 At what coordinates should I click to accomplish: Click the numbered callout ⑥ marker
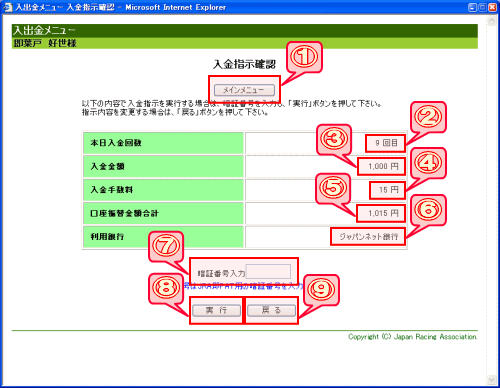tap(428, 210)
